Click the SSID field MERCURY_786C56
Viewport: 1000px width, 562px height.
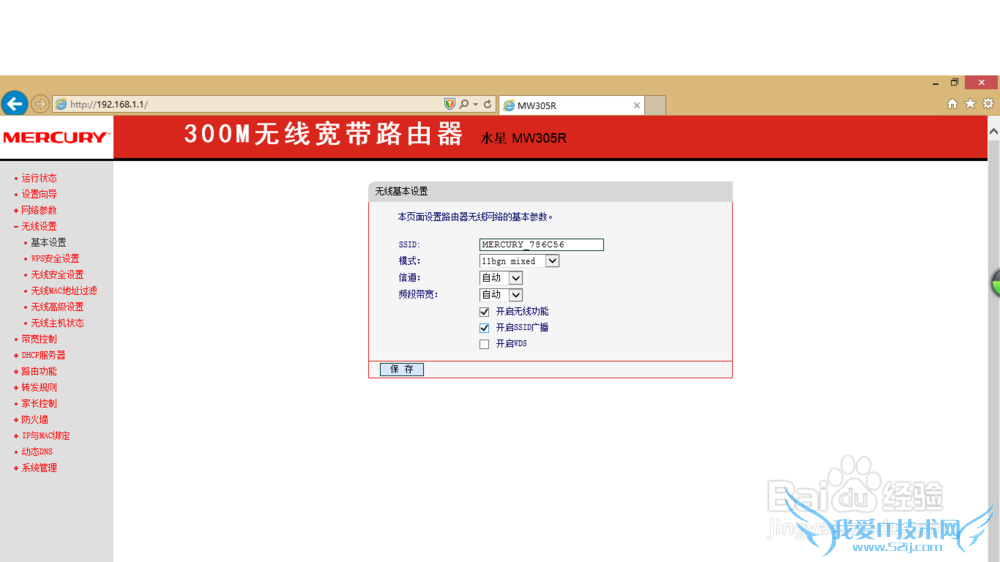pos(541,244)
